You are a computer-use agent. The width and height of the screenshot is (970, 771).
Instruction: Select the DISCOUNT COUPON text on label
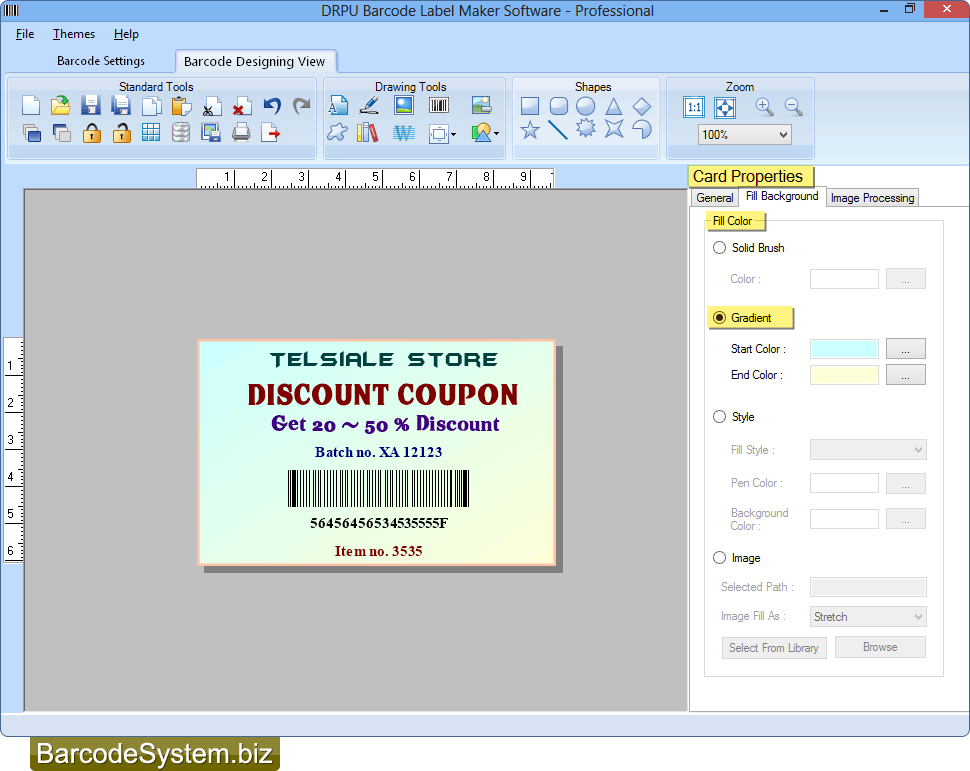(x=383, y=395)
